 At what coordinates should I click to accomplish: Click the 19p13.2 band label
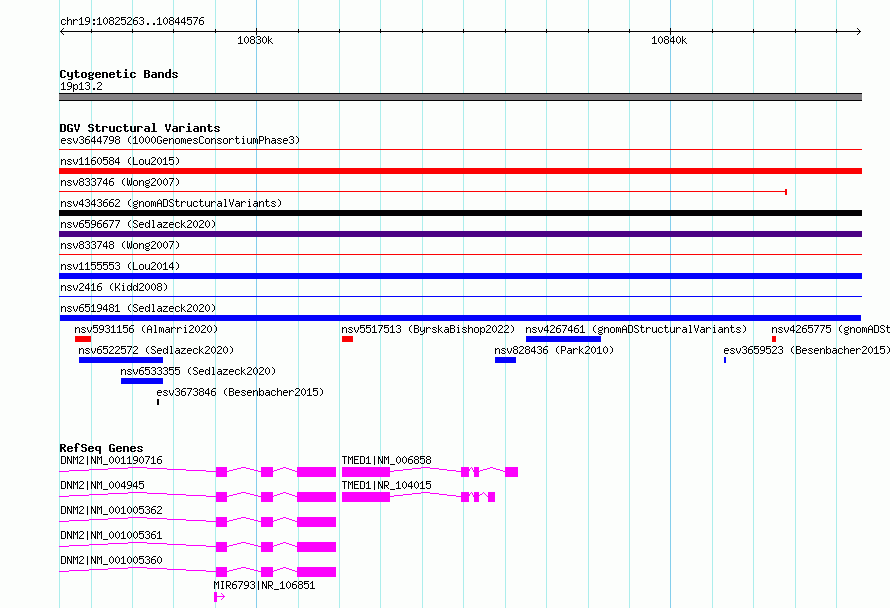(81, 86)
